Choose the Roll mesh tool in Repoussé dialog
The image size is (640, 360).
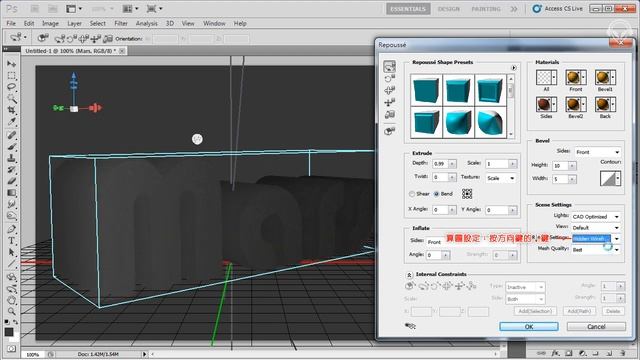[x=389, y=78]
